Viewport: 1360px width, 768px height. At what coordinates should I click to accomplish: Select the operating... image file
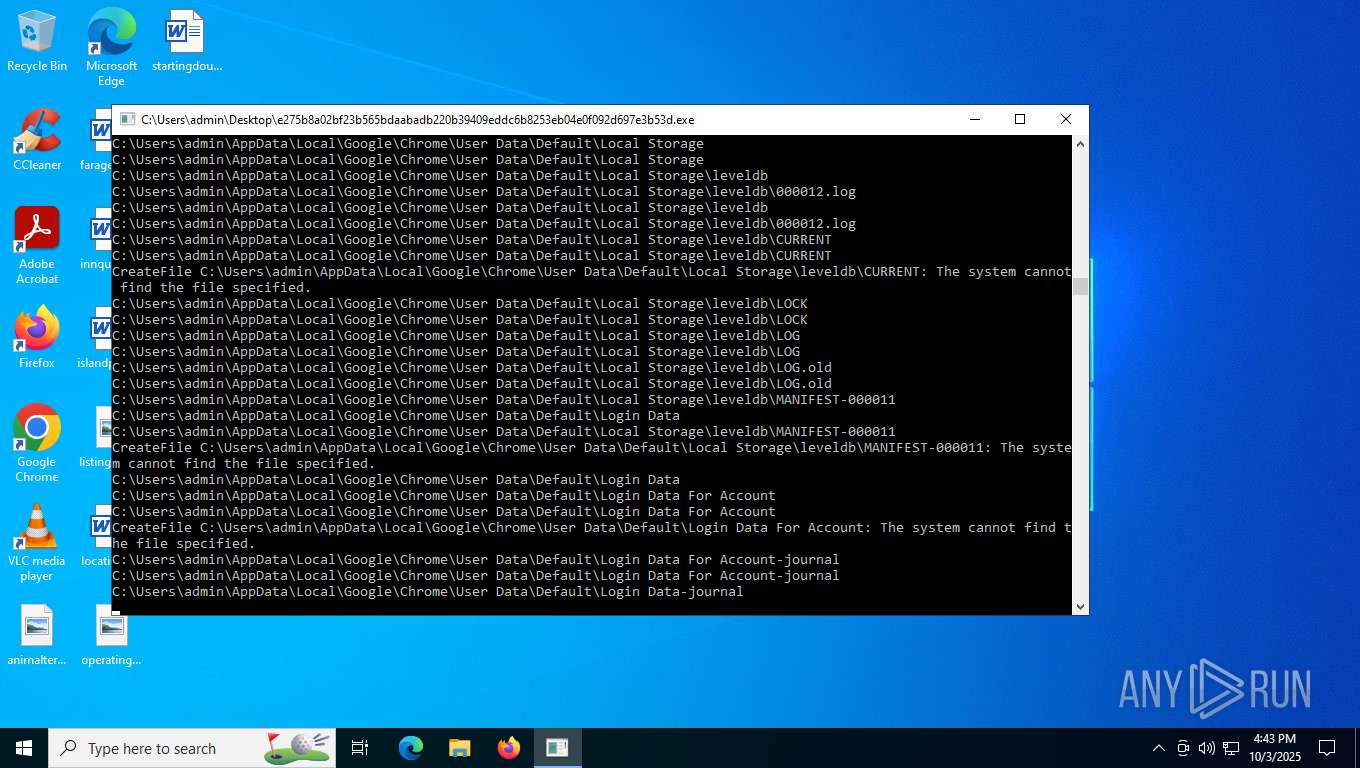coord(111,636)
